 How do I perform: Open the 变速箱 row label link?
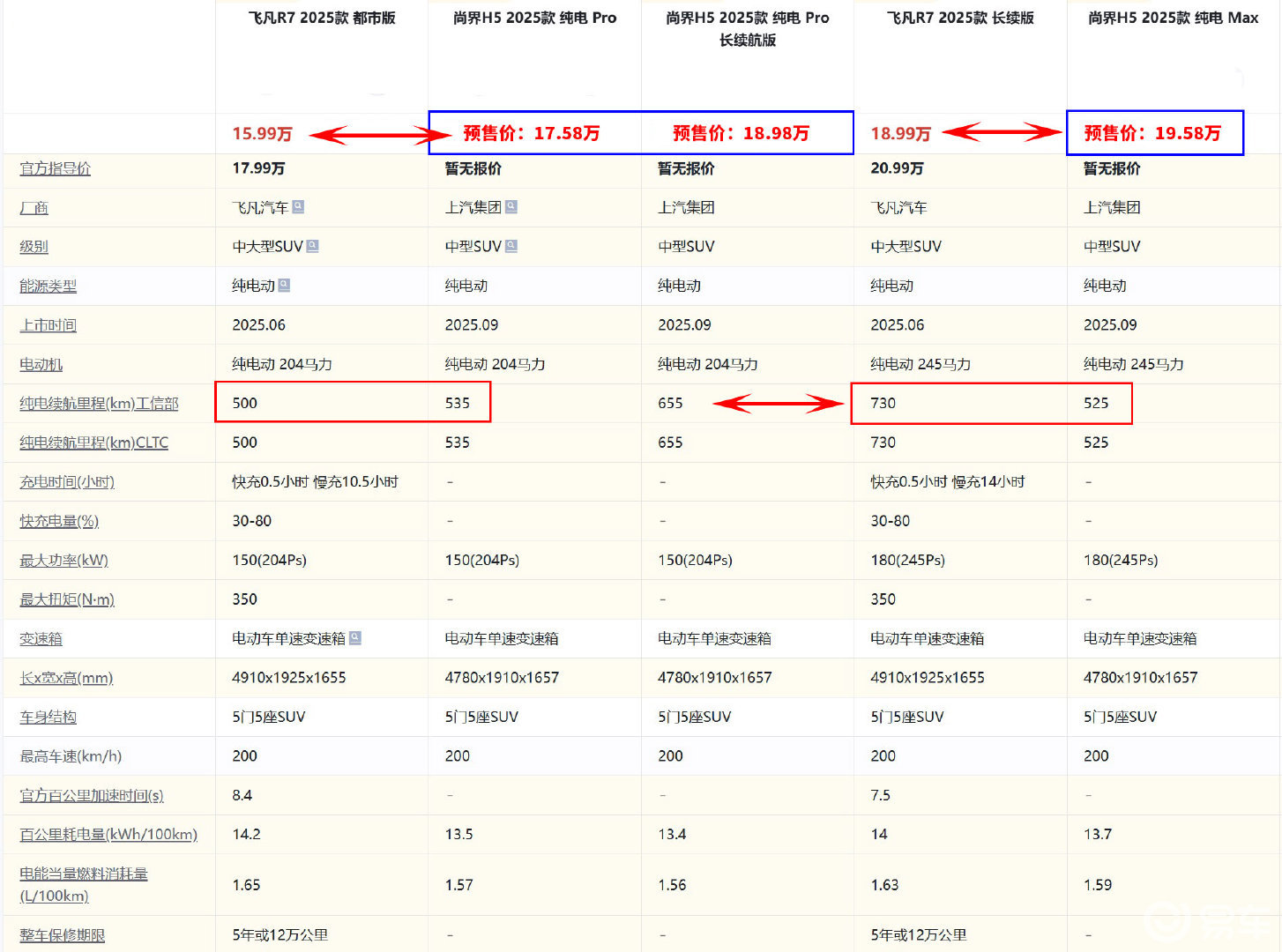point(41,639)
